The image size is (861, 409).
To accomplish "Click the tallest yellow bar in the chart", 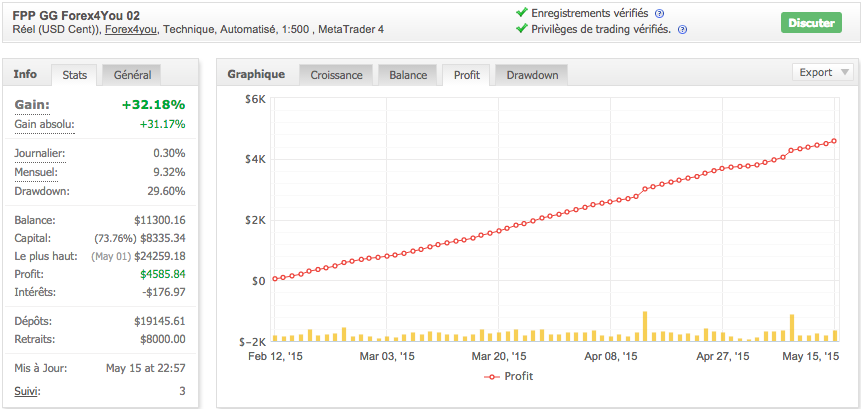I will [645, 326].
